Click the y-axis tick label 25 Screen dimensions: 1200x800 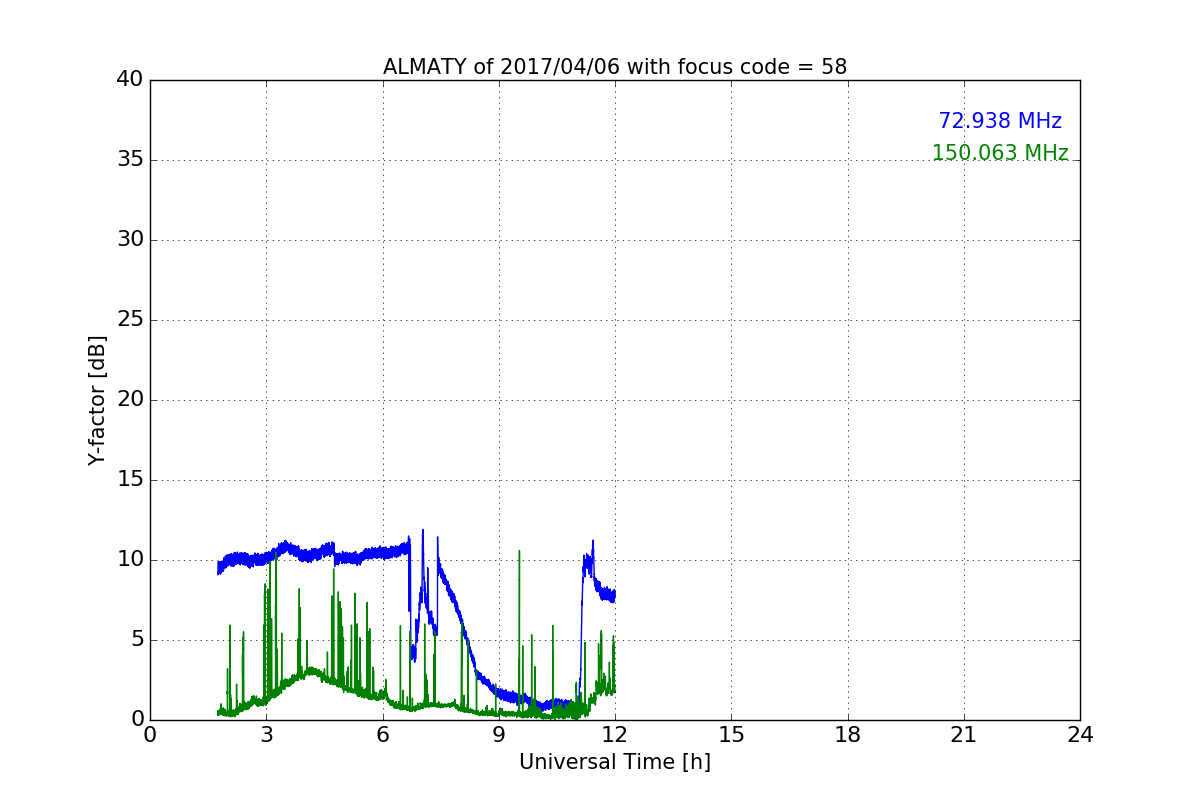click(x=130, y=320)
